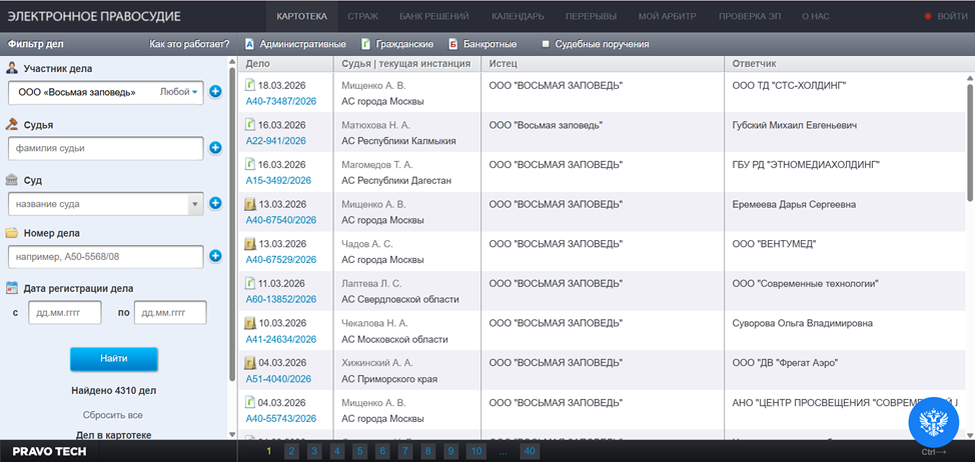Open the БАНК РЕШЕНИЙ tab
The image size is (975, 462).
pos(433,16)
